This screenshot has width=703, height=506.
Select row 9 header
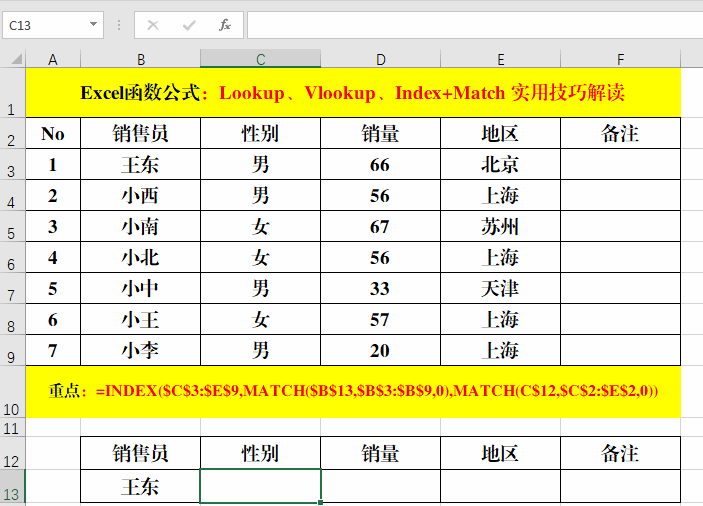pos(13,350)
